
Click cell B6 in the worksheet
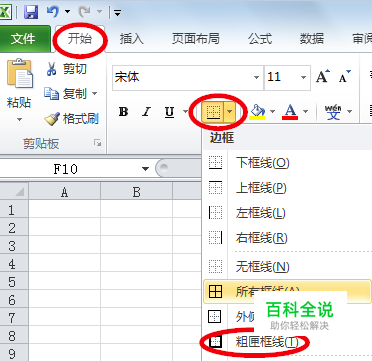click(x=136, y=300)
